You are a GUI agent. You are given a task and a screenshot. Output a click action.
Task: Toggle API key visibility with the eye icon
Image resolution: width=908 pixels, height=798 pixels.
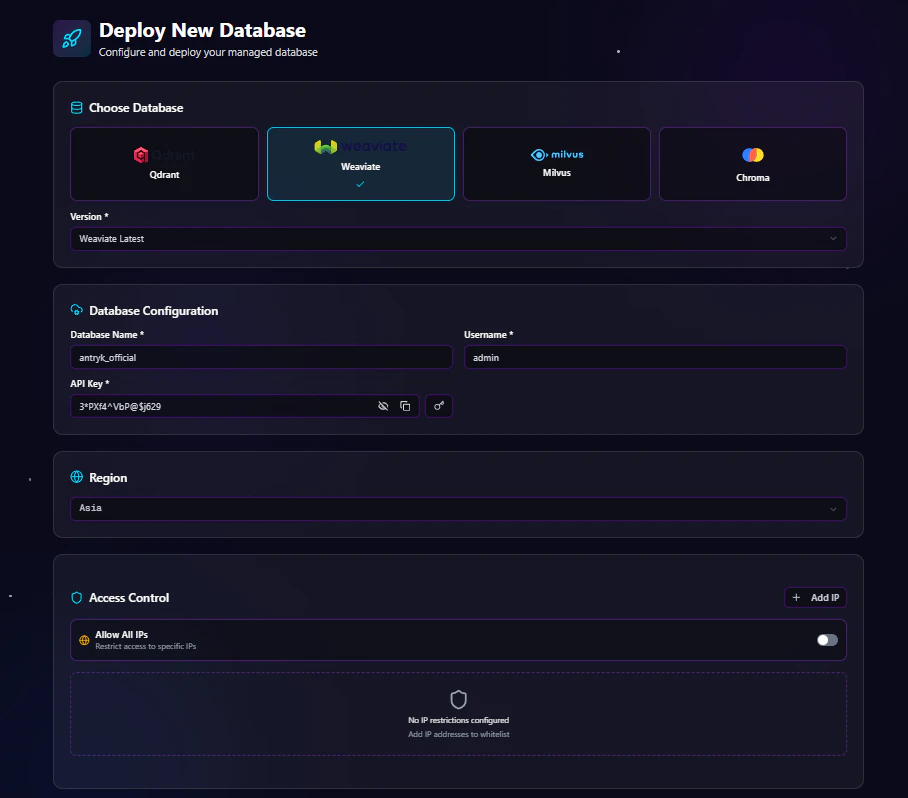pyautogui.click(x=383, y=406)
